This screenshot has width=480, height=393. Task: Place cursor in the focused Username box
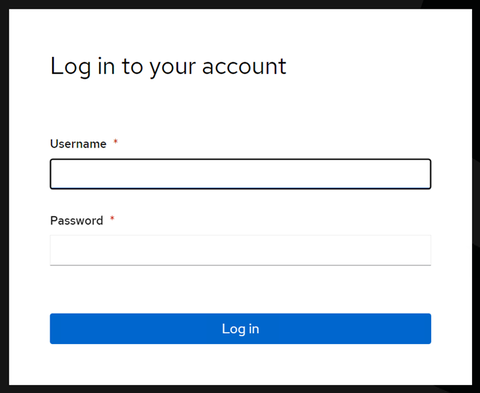[x=240, y=174]
